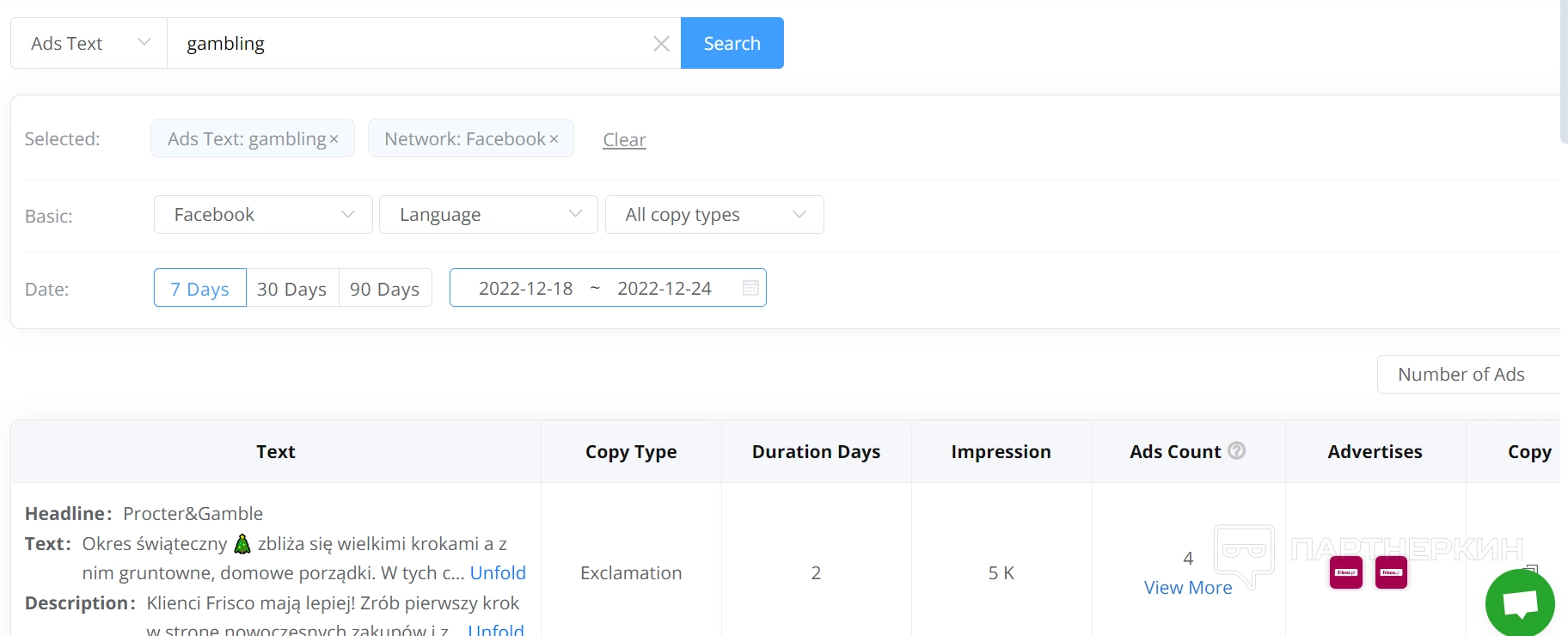This screenshot has width=1568, height=636.
Task: Clear the gambling search text with X icon
Action: point(661,44)
